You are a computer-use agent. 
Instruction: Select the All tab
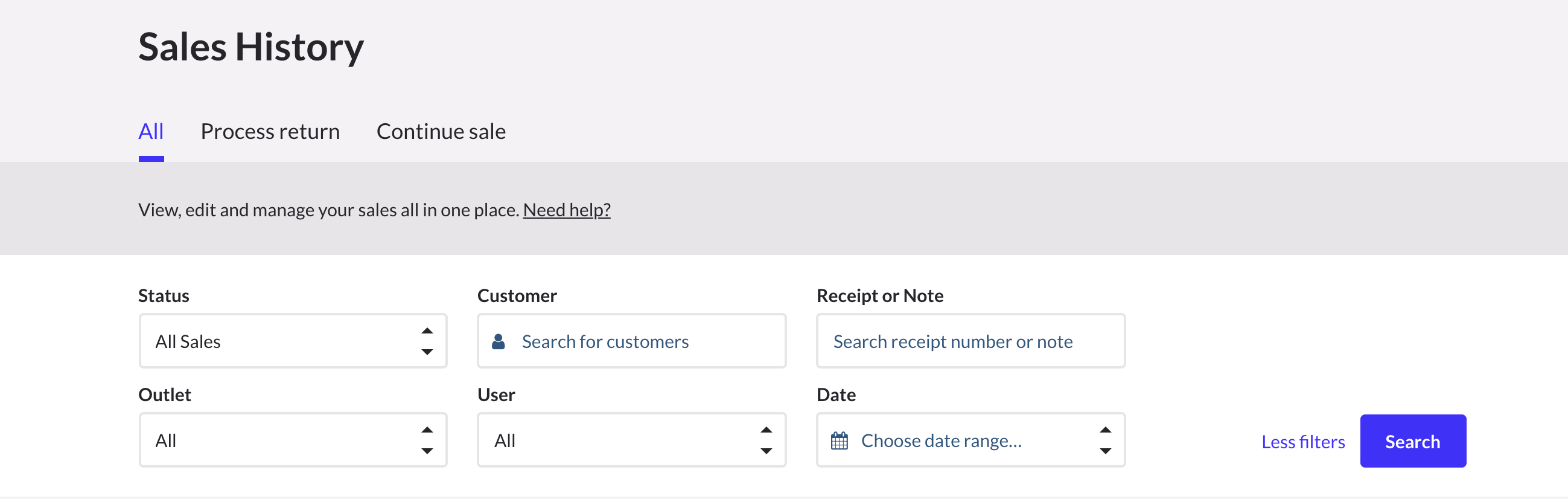(151, 132)
